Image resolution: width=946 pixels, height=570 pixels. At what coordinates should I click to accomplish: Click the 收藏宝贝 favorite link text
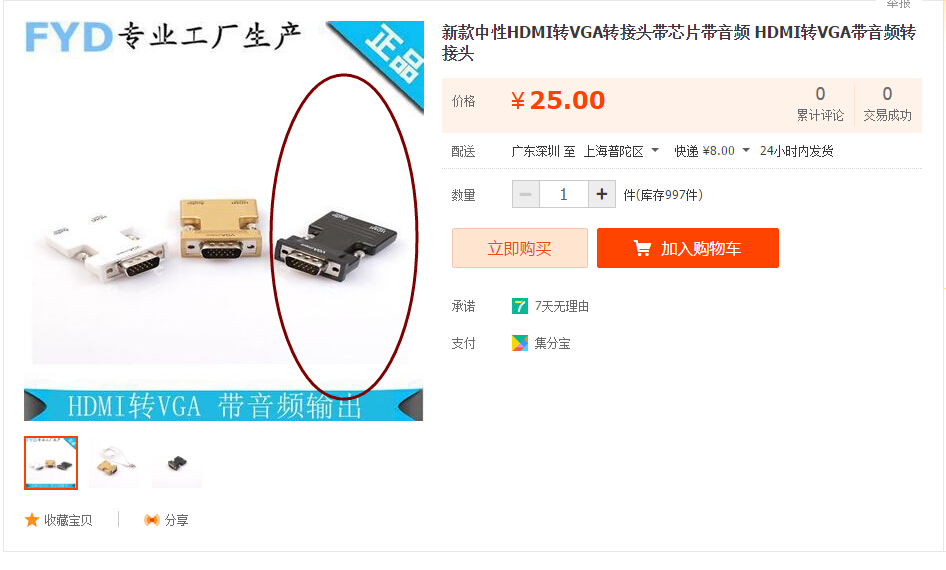click(68, 520)
